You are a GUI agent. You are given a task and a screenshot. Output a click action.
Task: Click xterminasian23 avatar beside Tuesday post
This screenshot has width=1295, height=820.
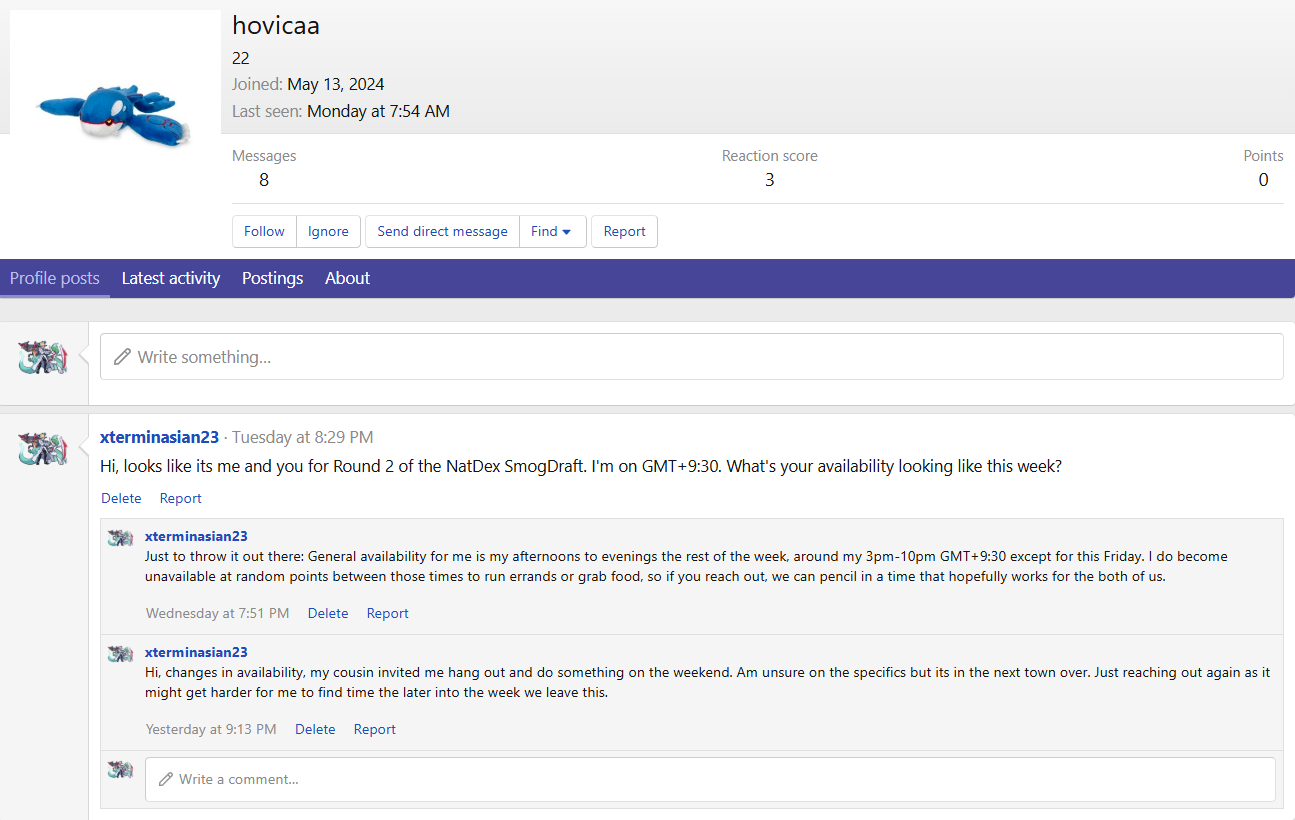pos(43,449)
